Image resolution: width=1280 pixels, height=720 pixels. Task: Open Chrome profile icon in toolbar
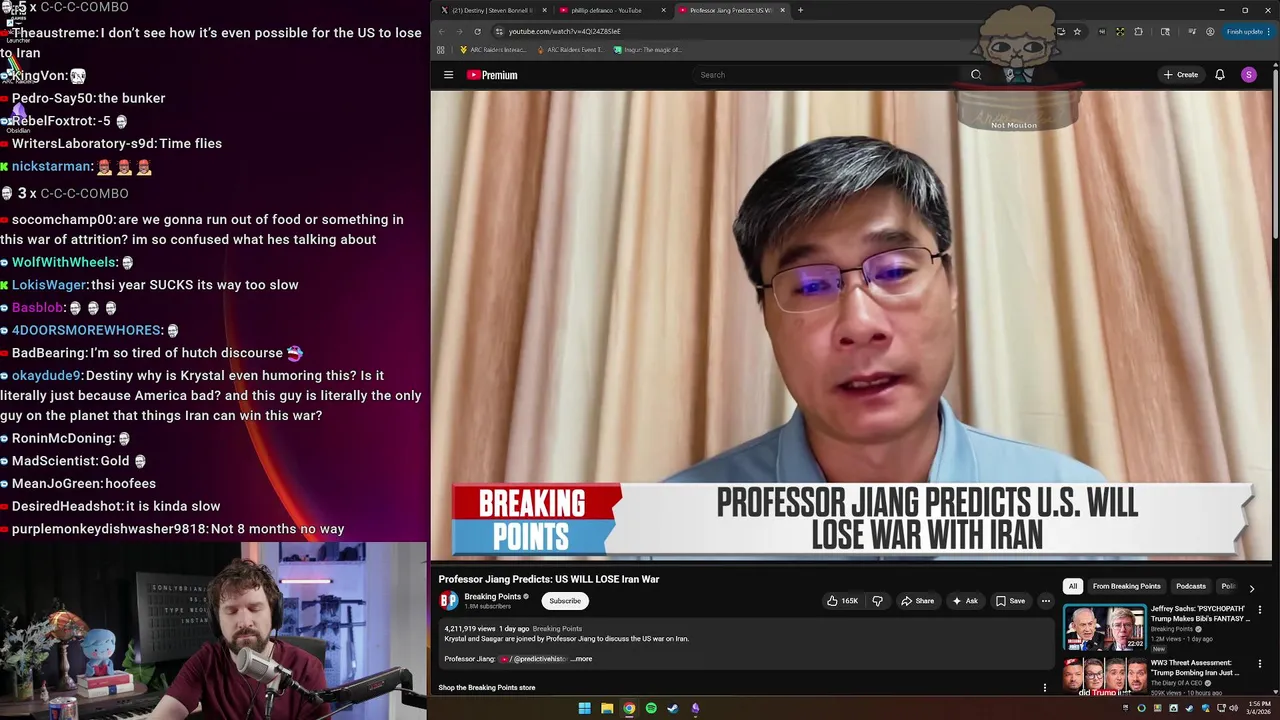tap(1210, 31)
